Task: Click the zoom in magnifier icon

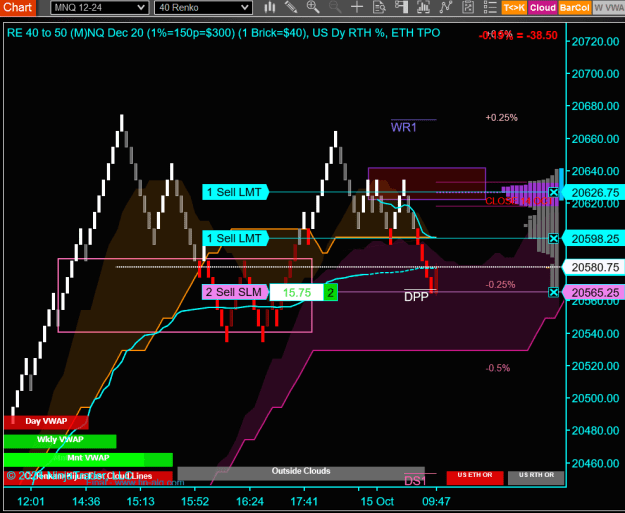Action: click(313, 7)
